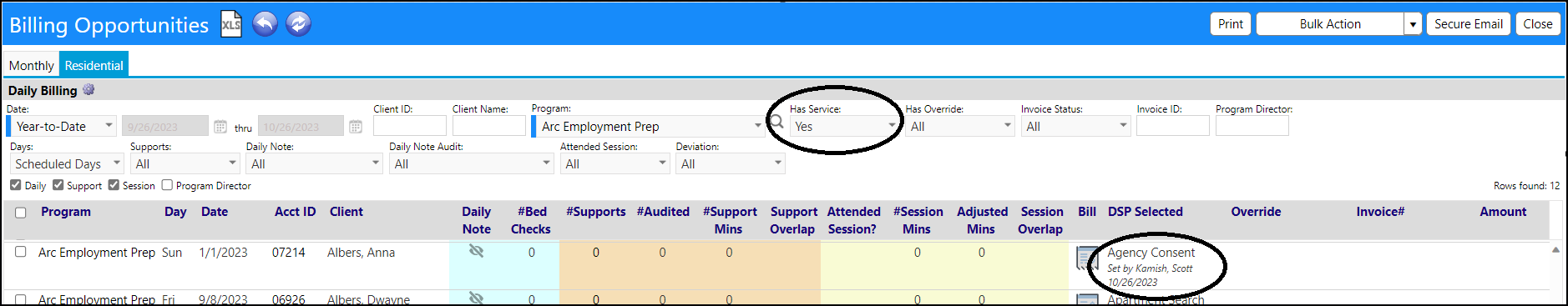Click the Secure Email button

(1468, 24)
